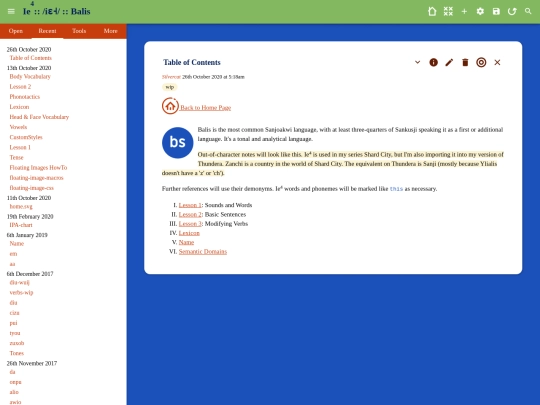This screenshot has height=405, width=540.
Task: Open Lexicon link in contents list
Action: click(x=189, y=233)
